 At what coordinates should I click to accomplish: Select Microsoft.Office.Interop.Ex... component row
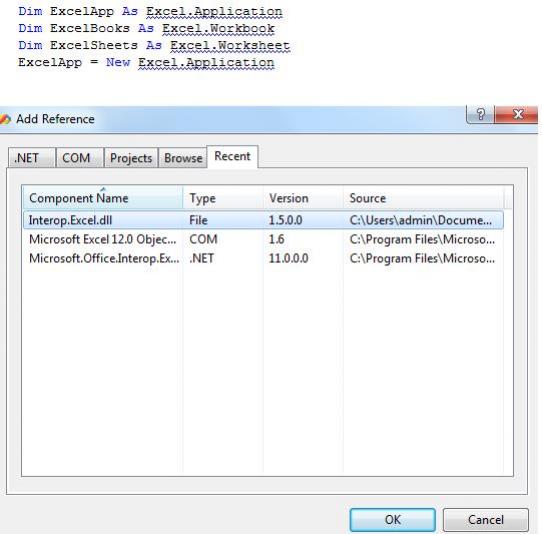pos(263,258)
